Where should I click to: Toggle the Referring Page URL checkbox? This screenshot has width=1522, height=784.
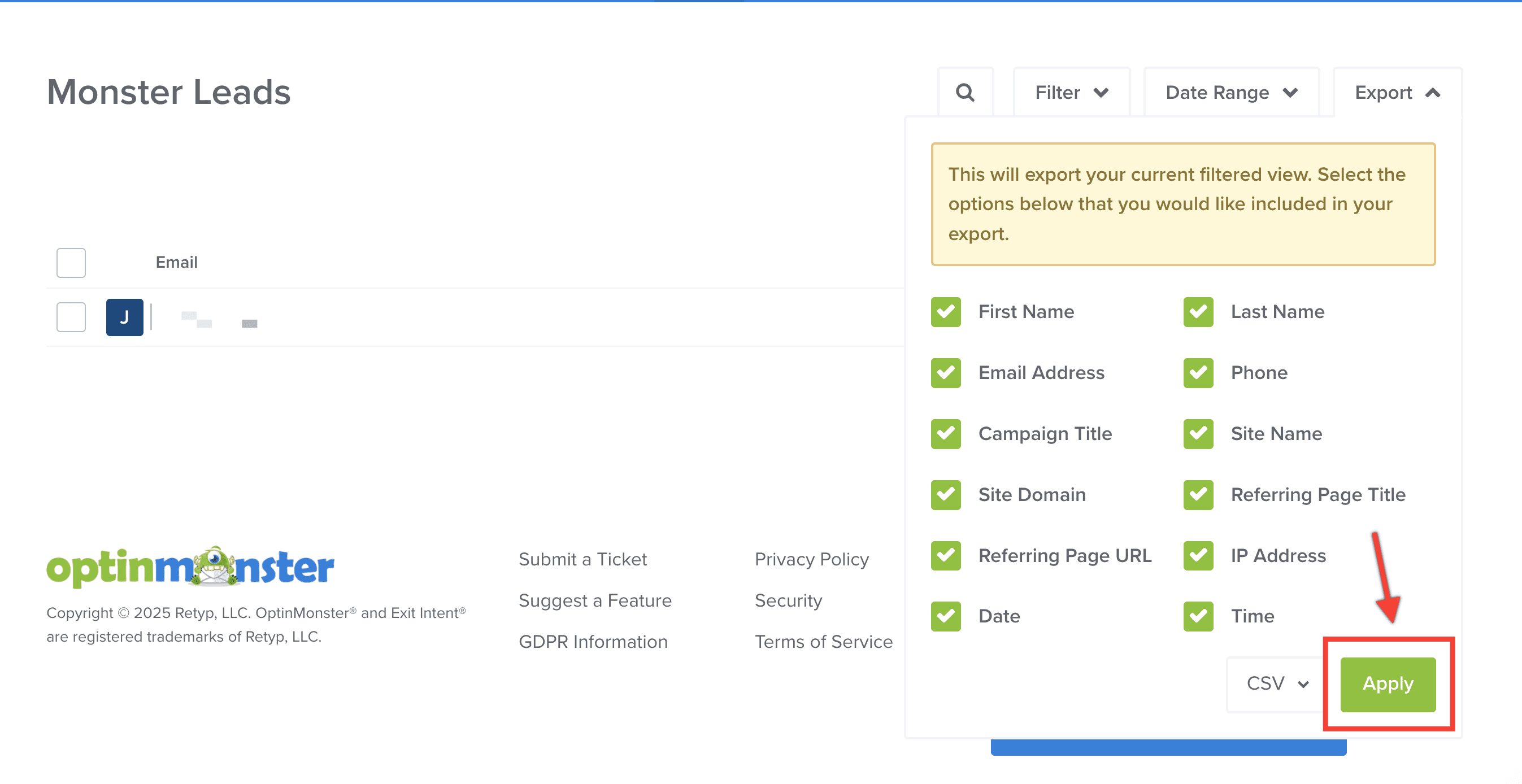(x=945, y=555)
